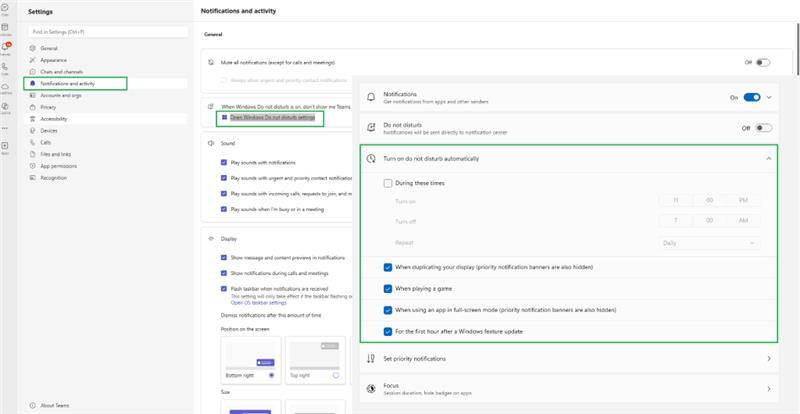Screen dimensions: 800x414
Task: Select Bottom right notification position radio
Action: 271,375
